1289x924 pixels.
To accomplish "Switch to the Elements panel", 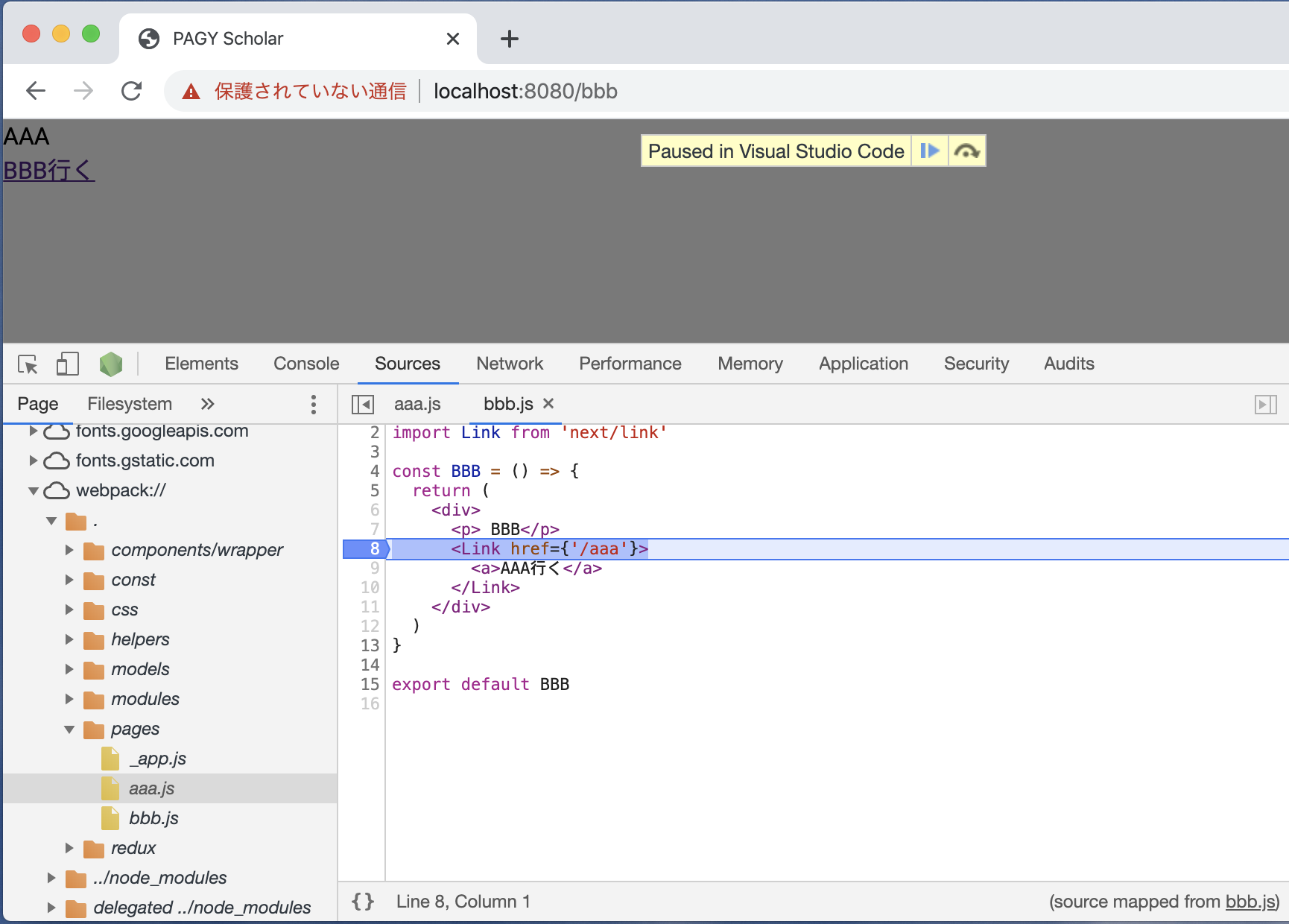I will pyautogui.click(x=202, y=364).
